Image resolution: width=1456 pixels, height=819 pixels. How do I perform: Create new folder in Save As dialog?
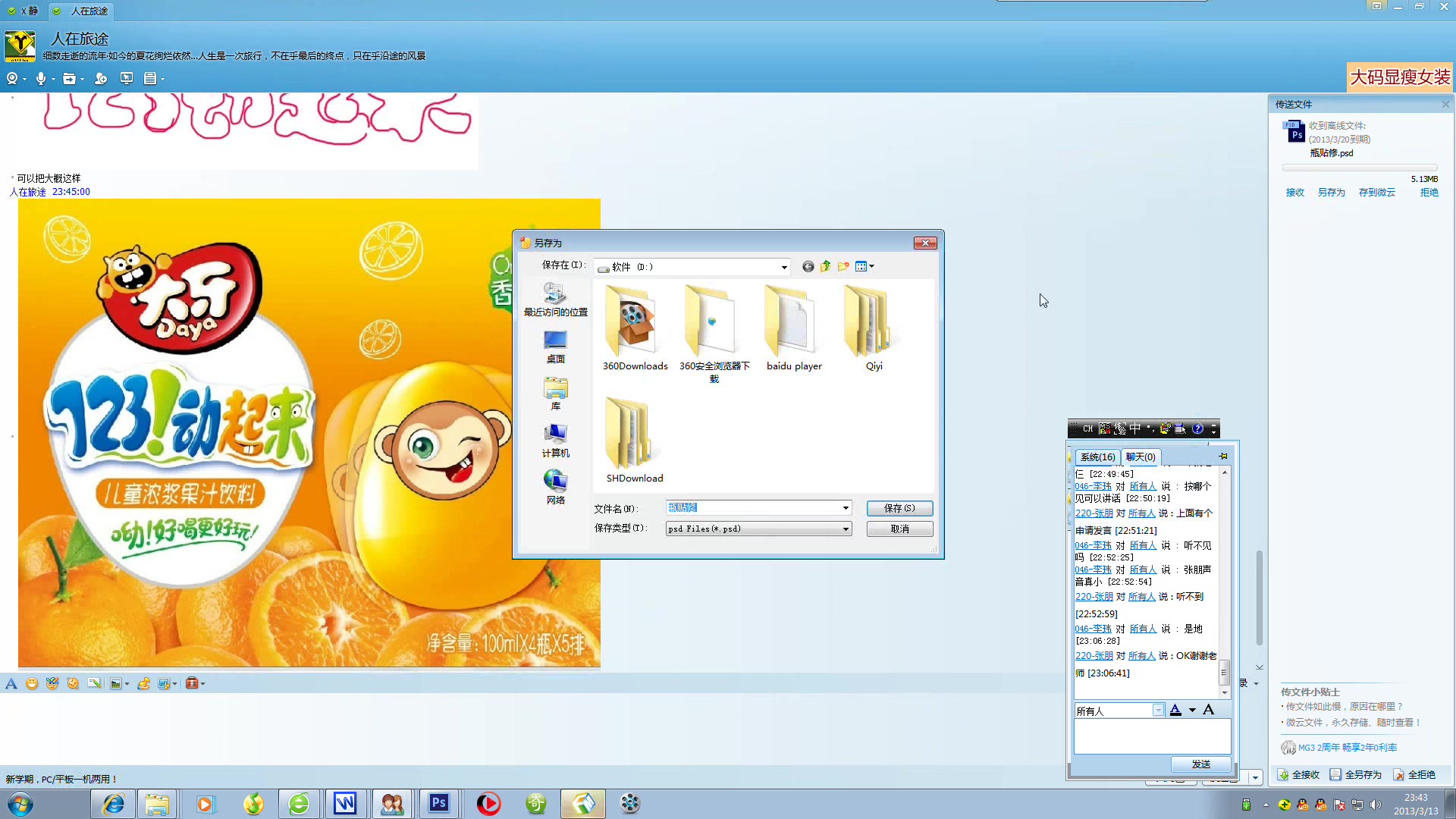(843, 267)
